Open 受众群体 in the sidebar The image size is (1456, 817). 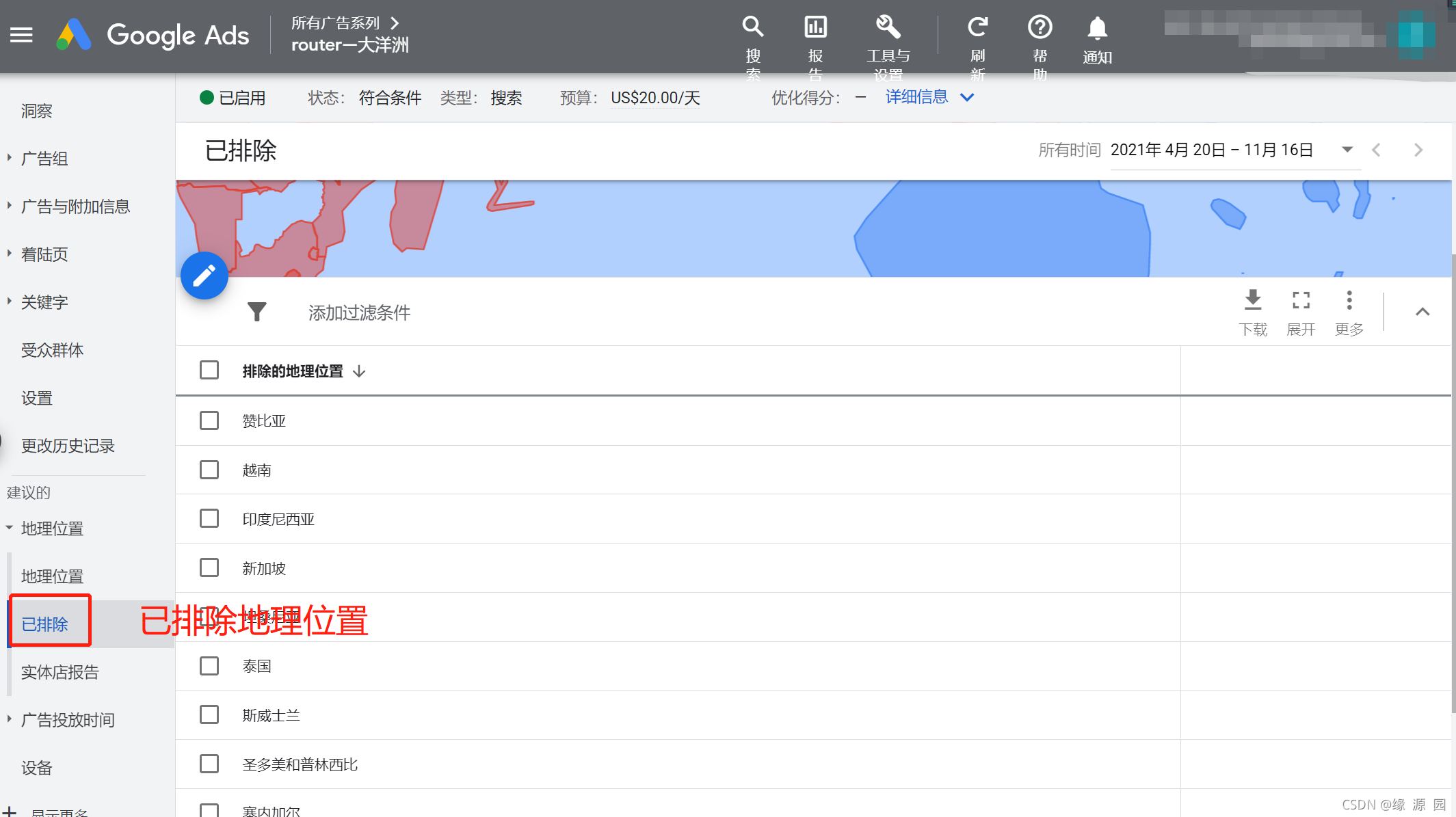click(52, 350)
